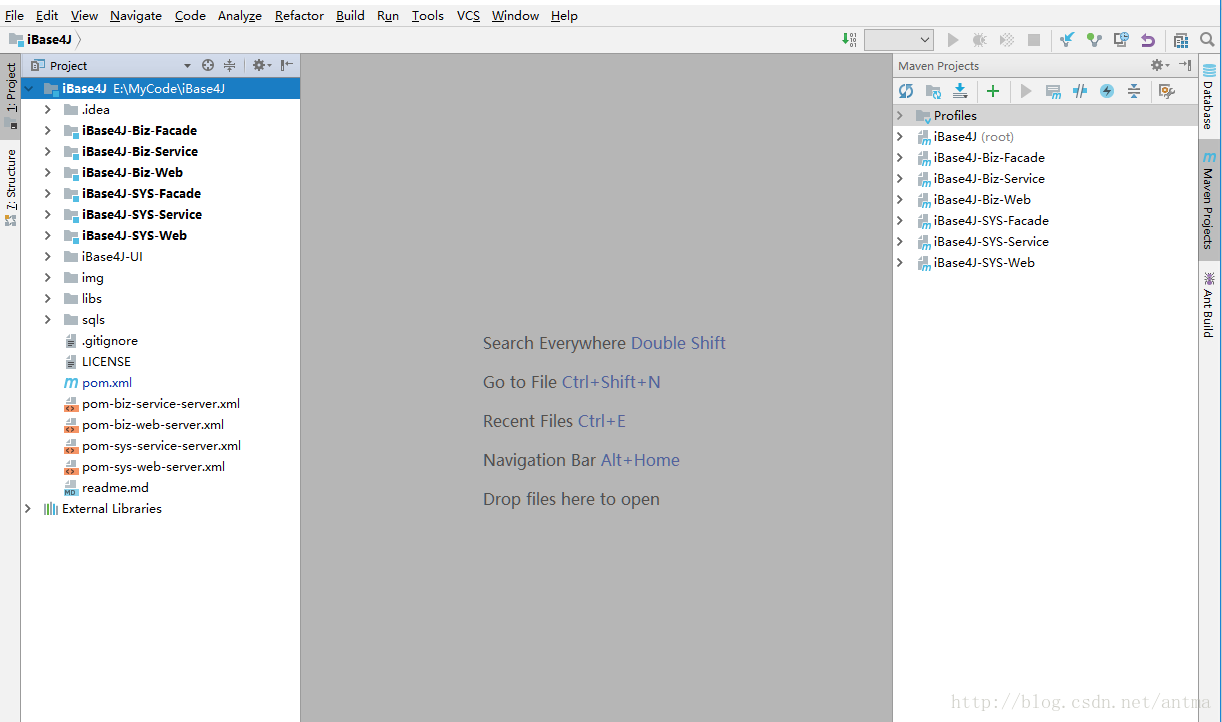Expand iBase4J-SYS-Service in Maven panel
Image resolution: width=1222 pixels, height=722 pixels.
coord(900,242)
